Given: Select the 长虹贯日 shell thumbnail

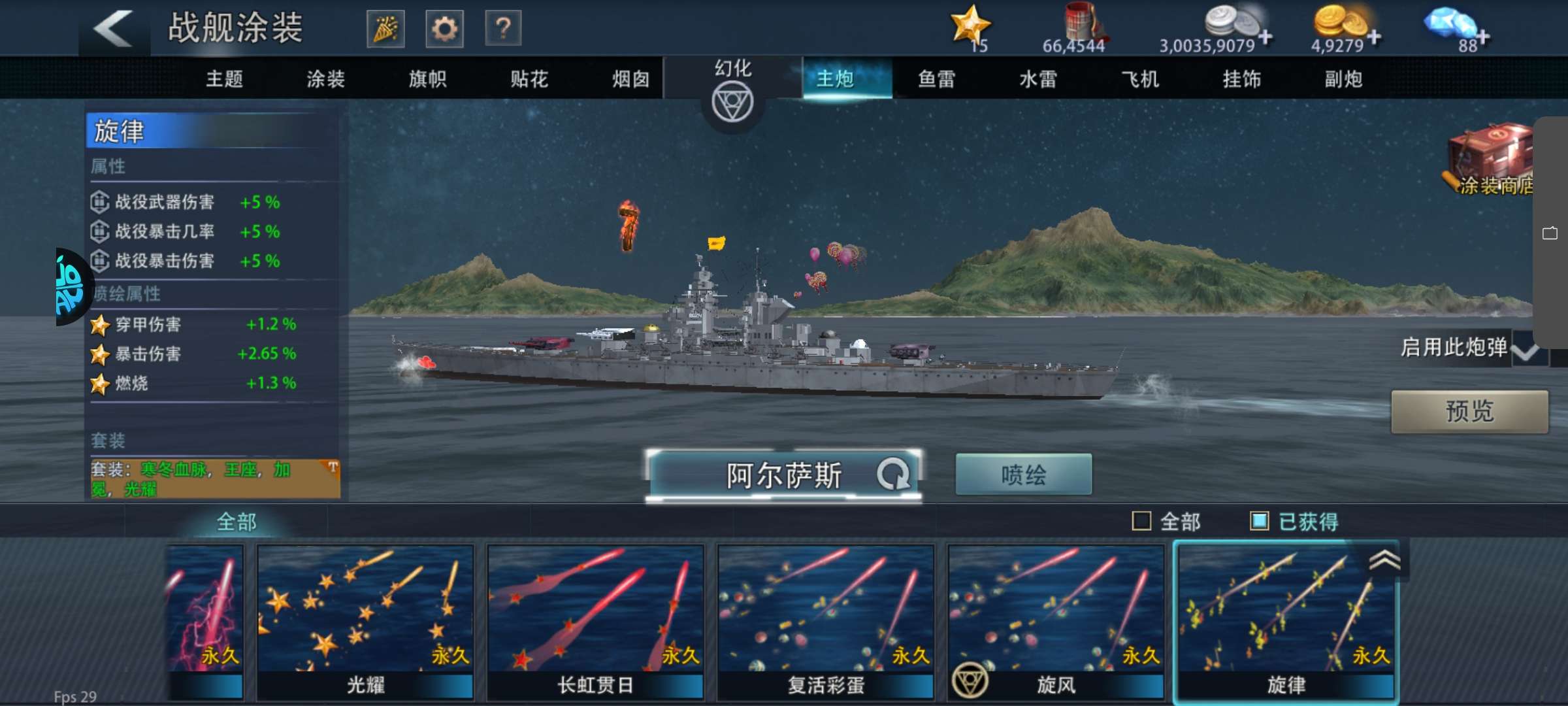Looking at the screenshot, I should pos(595,621).
